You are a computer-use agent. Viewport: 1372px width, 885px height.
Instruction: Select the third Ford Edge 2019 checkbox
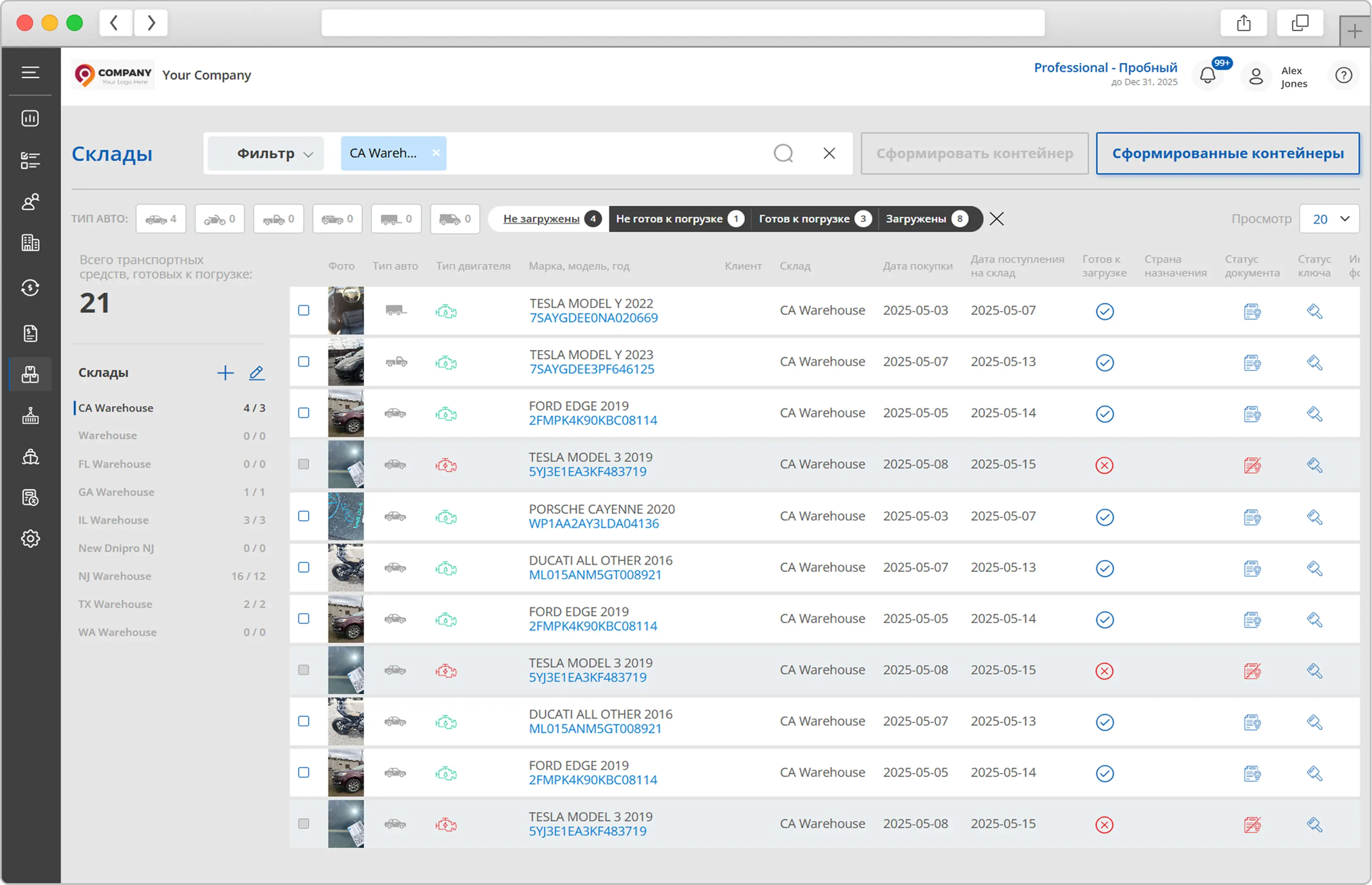coord(303,773)
